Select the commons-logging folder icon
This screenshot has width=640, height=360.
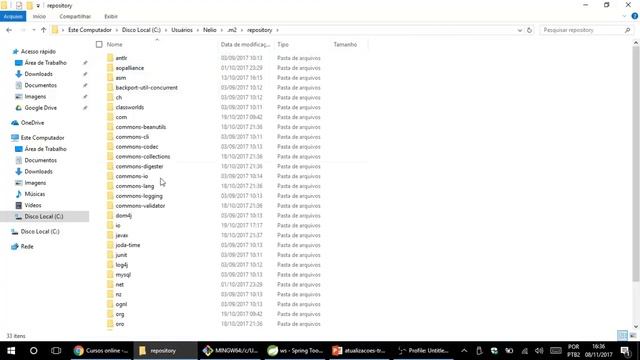pos(110,196)
